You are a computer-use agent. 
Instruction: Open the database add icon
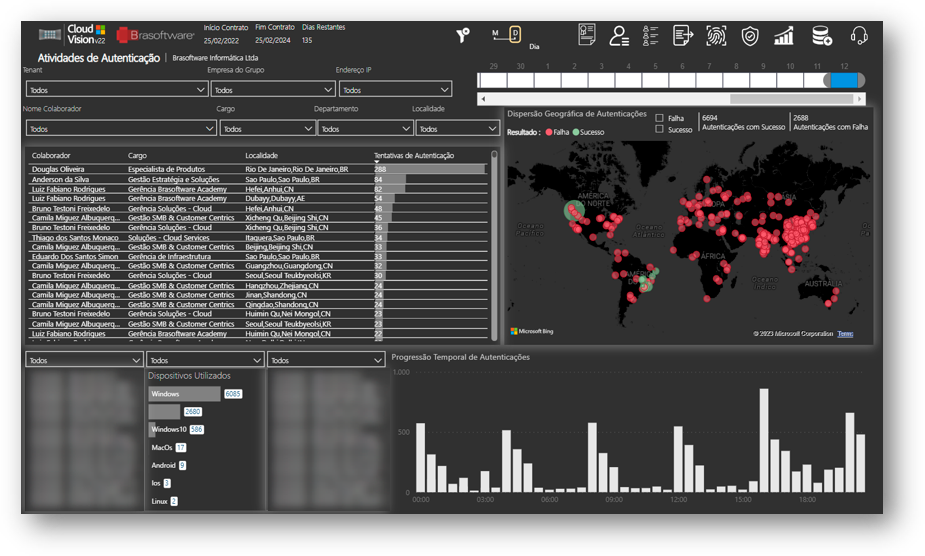tap(822, 35)
